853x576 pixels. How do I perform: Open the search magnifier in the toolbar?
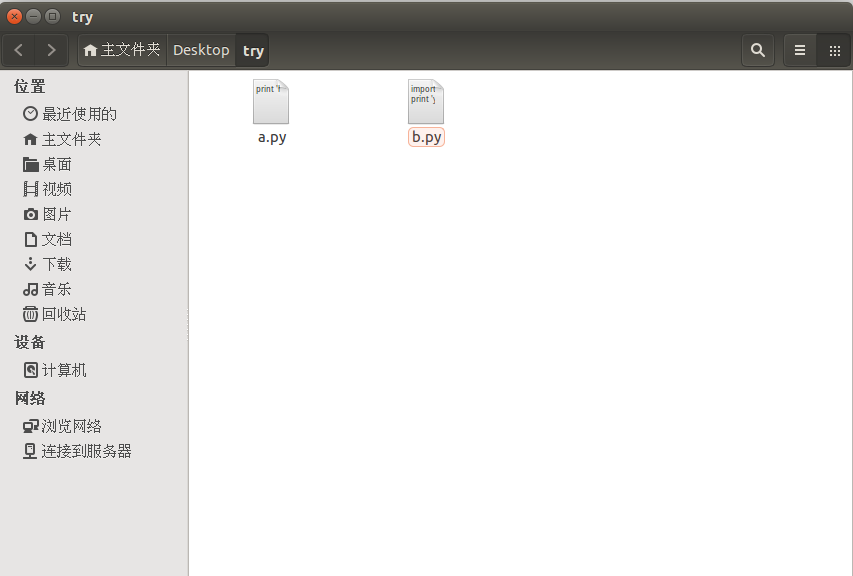pyautogui.click(x=758, y=51)
